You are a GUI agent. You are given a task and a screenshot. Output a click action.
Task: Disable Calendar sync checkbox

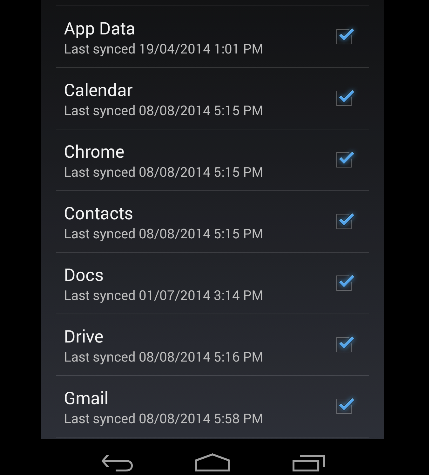[345, 98]
